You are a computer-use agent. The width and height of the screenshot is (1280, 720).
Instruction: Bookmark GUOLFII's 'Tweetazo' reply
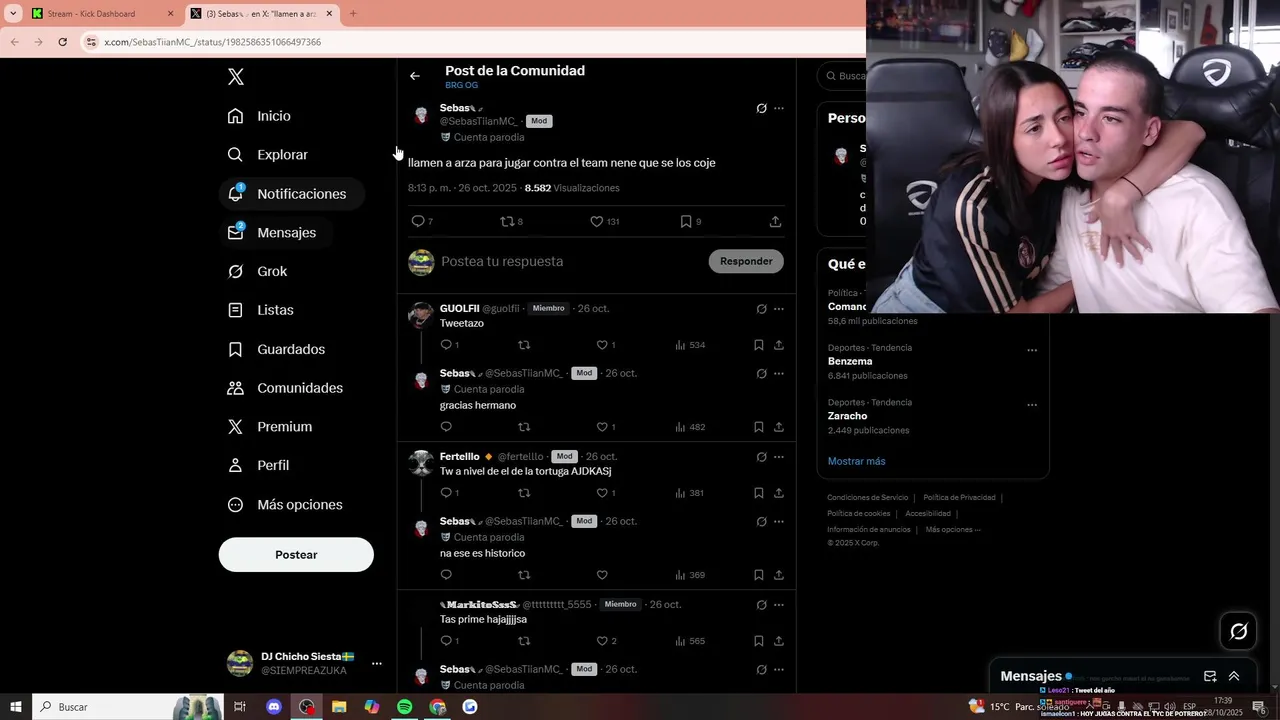click(759, 345)
